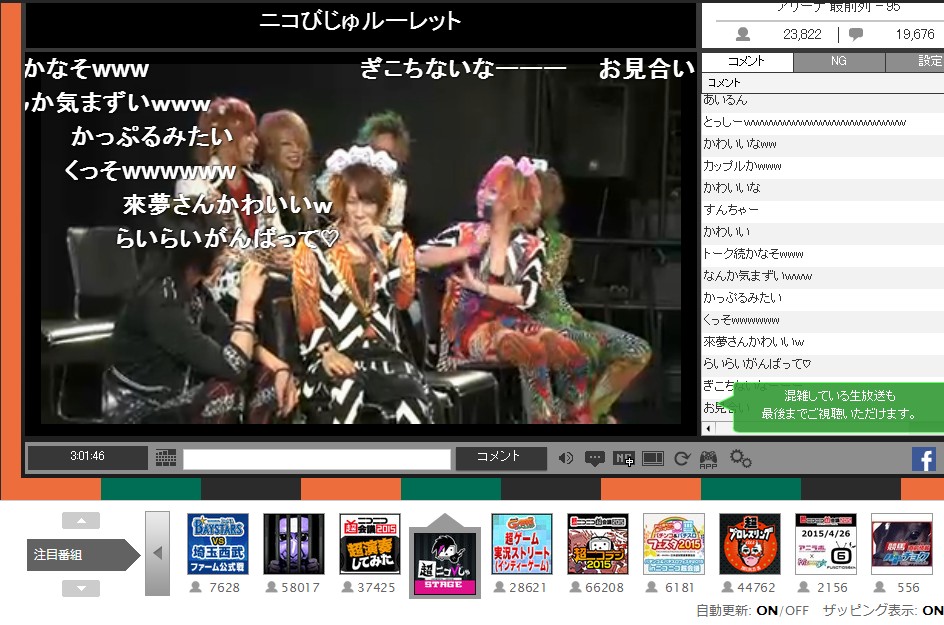Switch to the コメント tab
Screen dimensions: 944x625
pos(747,61)
